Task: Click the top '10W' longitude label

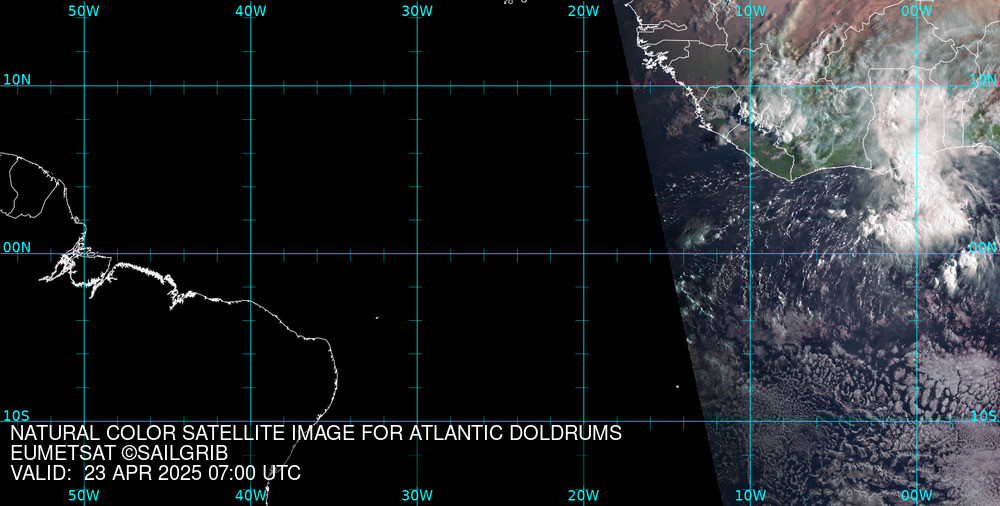Action: pos(751,11)
